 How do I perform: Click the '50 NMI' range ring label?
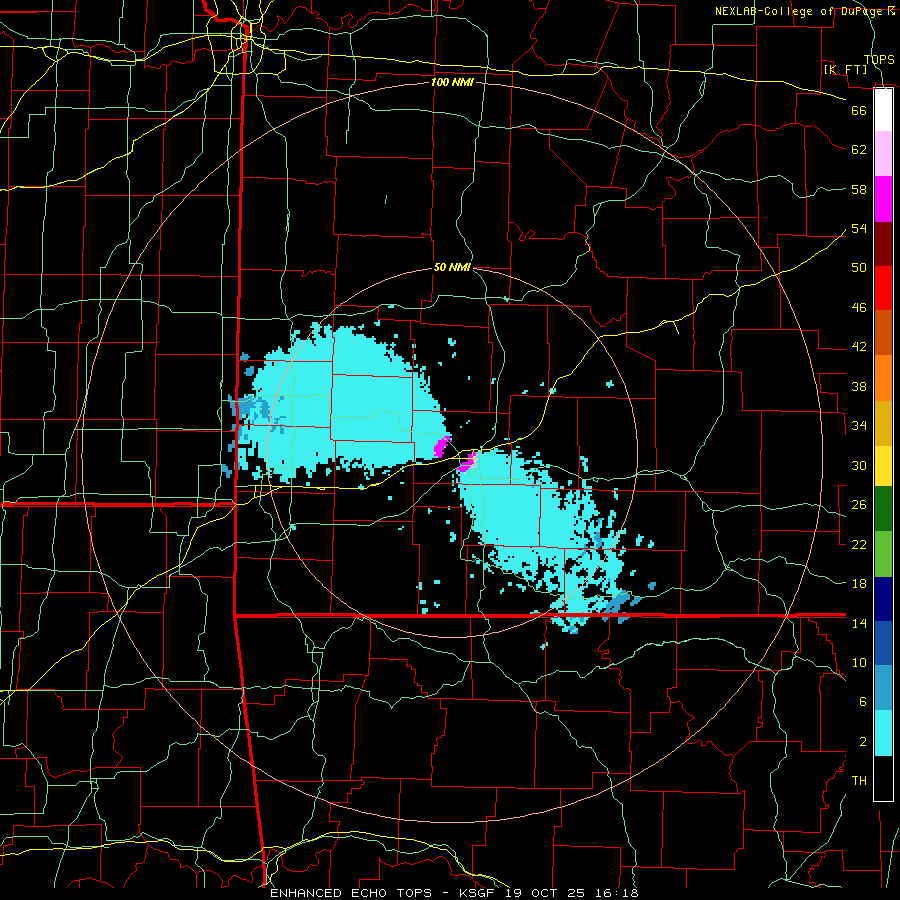(x=452, y=267)
